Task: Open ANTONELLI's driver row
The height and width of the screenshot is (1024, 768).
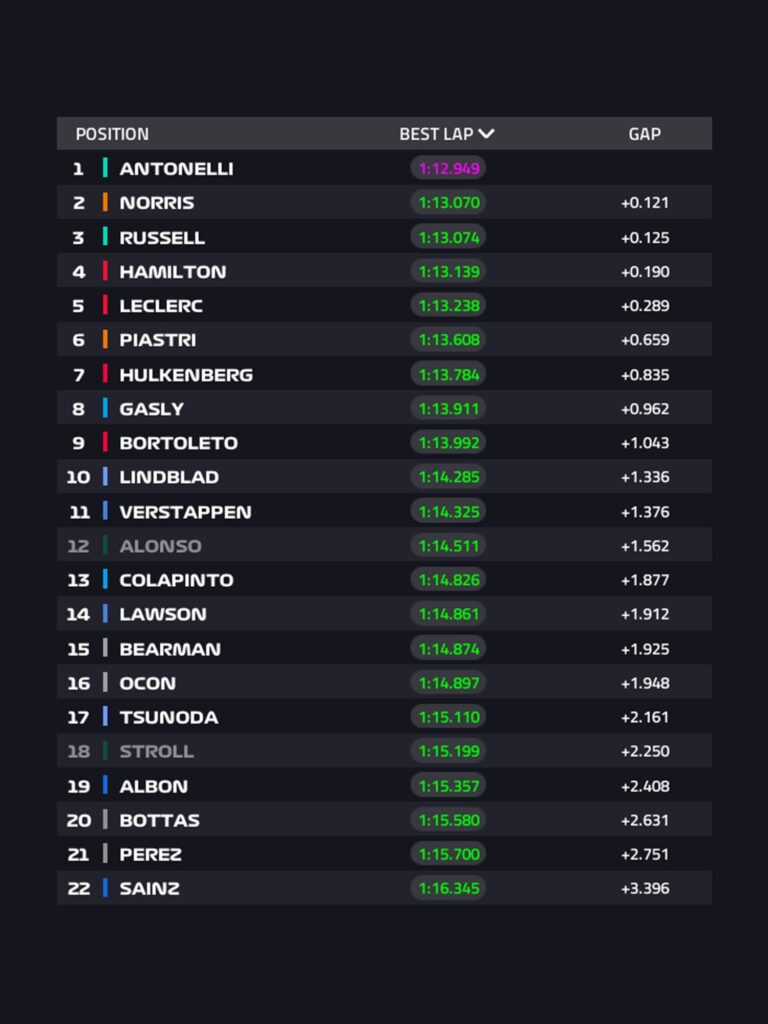Action: (x=384, y=168)
